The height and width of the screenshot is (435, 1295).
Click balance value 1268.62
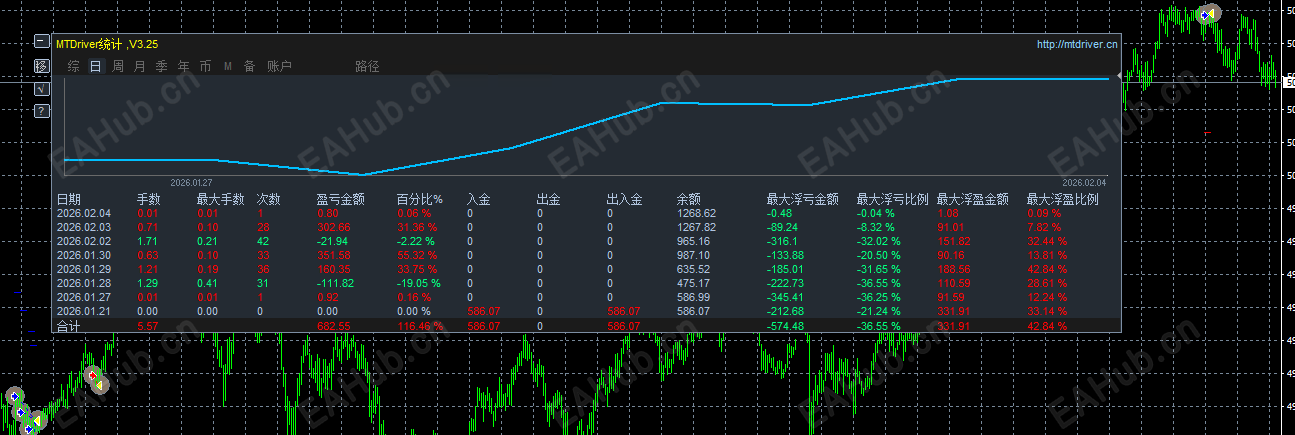coord(696,213)
